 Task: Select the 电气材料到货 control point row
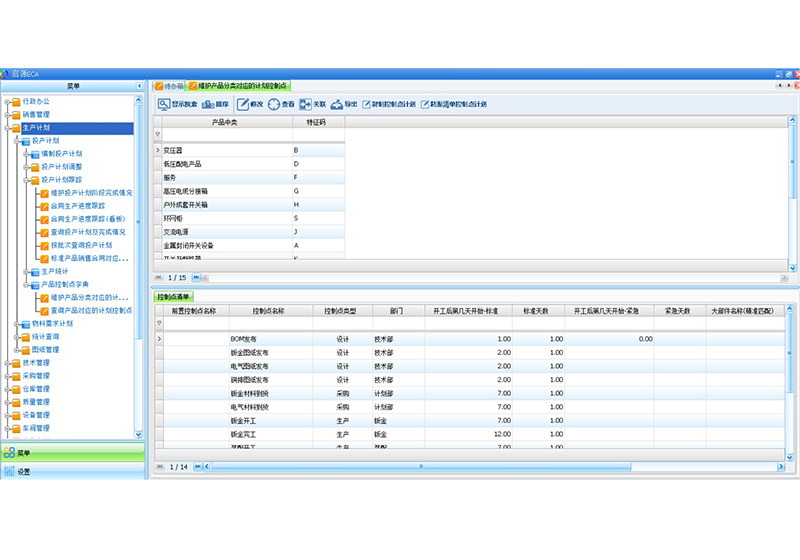[x=470, y=407]
